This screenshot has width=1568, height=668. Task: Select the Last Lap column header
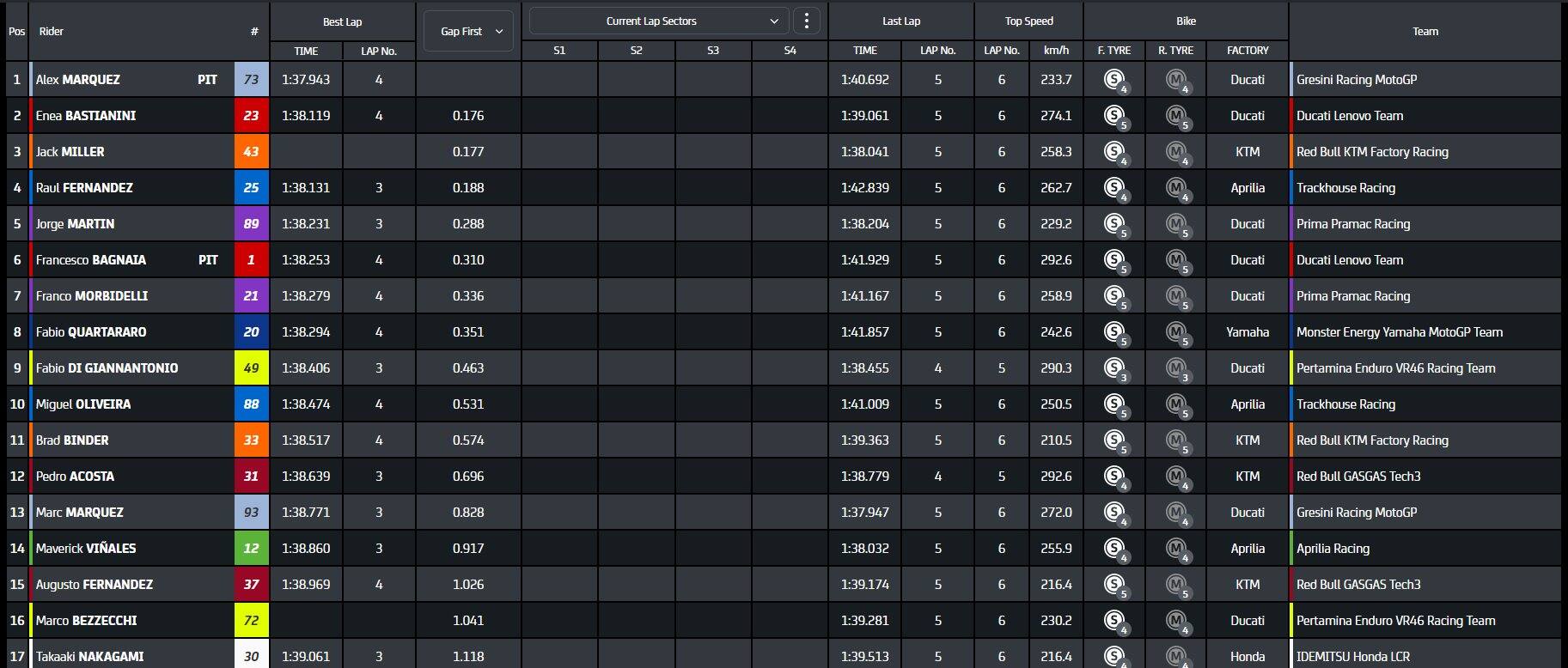click(x=900, y=21)
